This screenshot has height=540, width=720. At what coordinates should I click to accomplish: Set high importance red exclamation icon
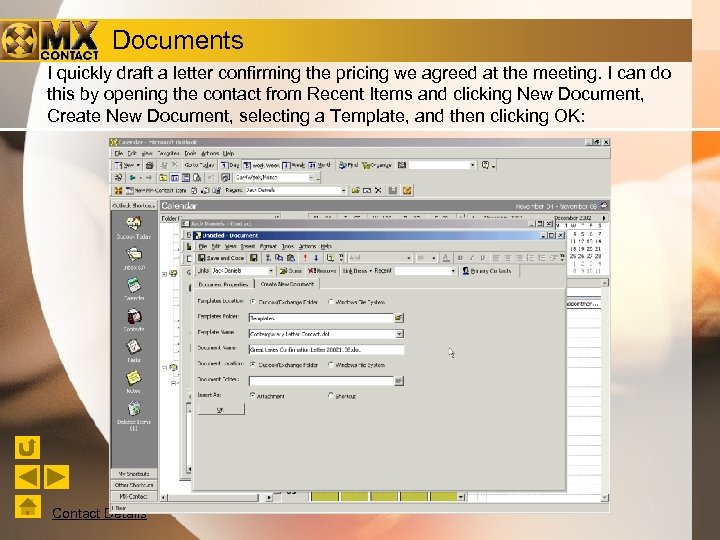pyautogui.click(x=305, y=258)
